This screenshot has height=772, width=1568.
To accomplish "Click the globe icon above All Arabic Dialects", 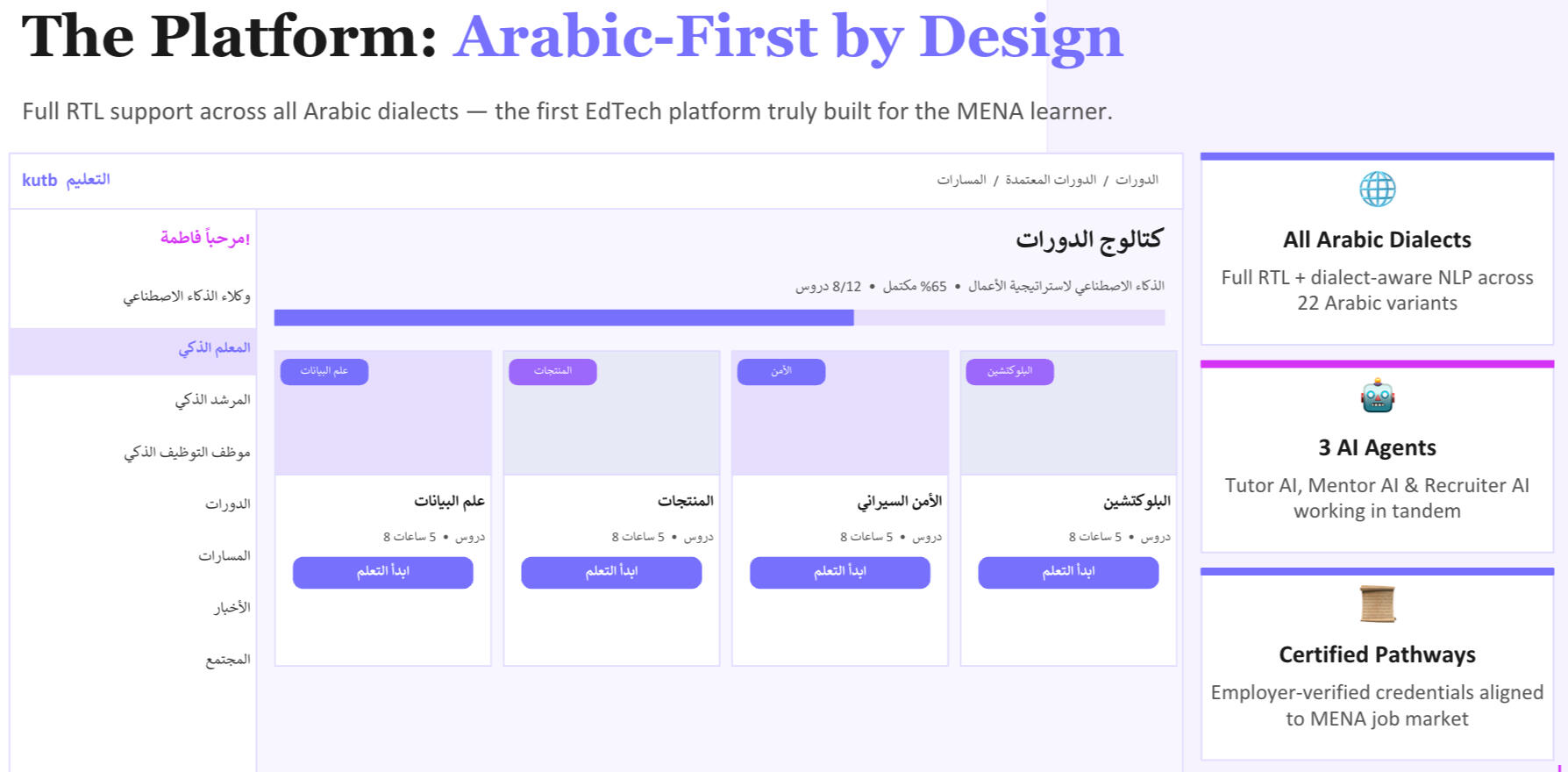I will [x=1377, y=189].
